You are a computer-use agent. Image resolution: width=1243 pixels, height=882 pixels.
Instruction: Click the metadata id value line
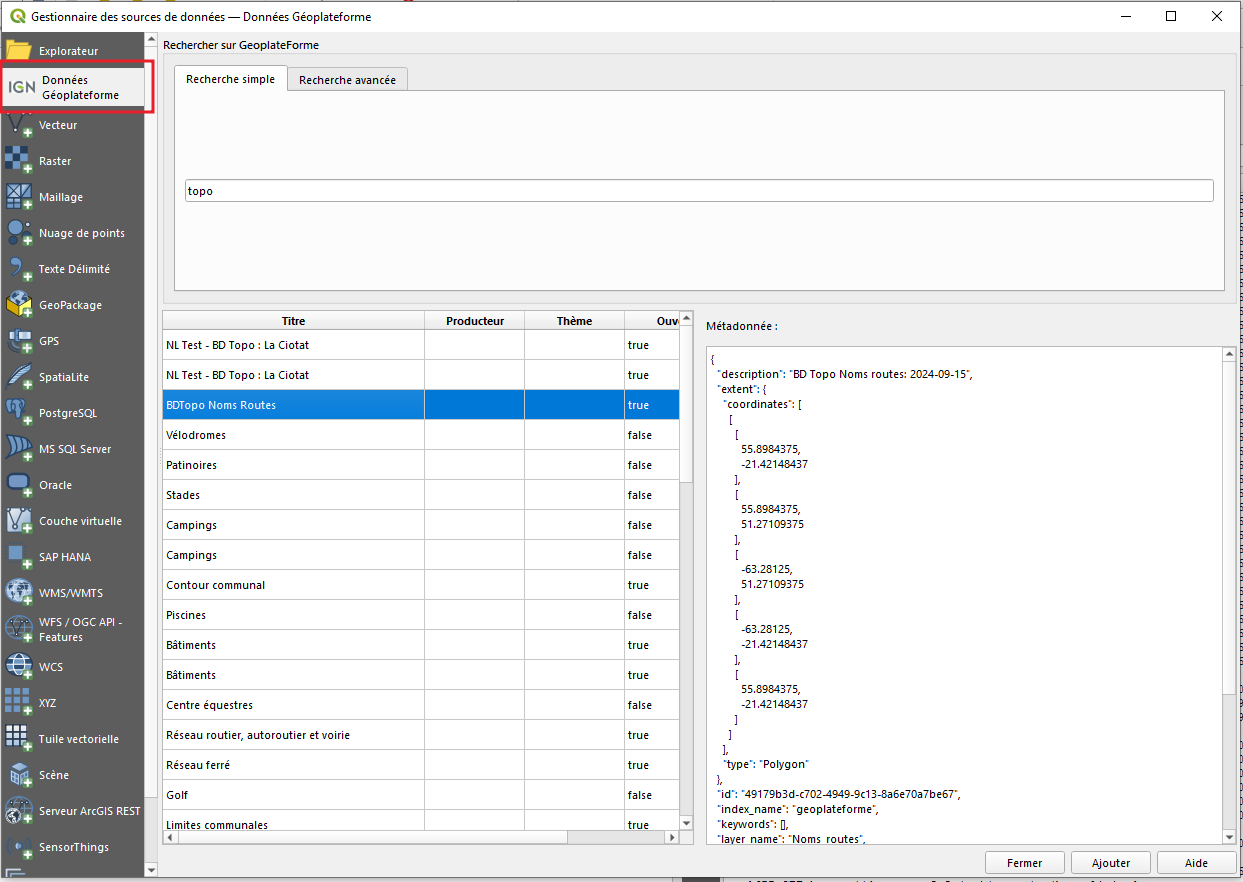pos(838,794)
